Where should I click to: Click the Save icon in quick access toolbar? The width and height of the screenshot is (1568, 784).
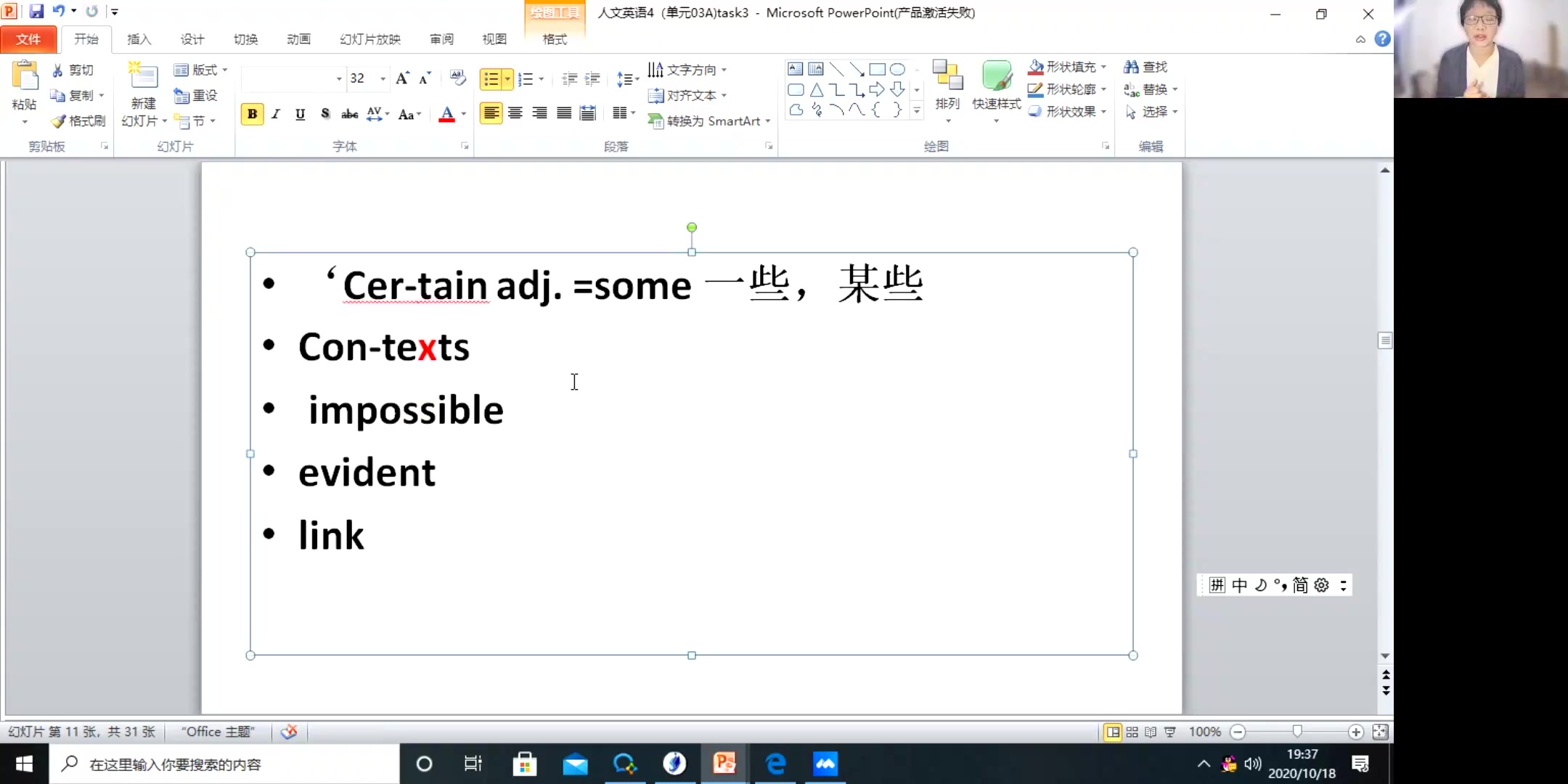coord(36,11)
